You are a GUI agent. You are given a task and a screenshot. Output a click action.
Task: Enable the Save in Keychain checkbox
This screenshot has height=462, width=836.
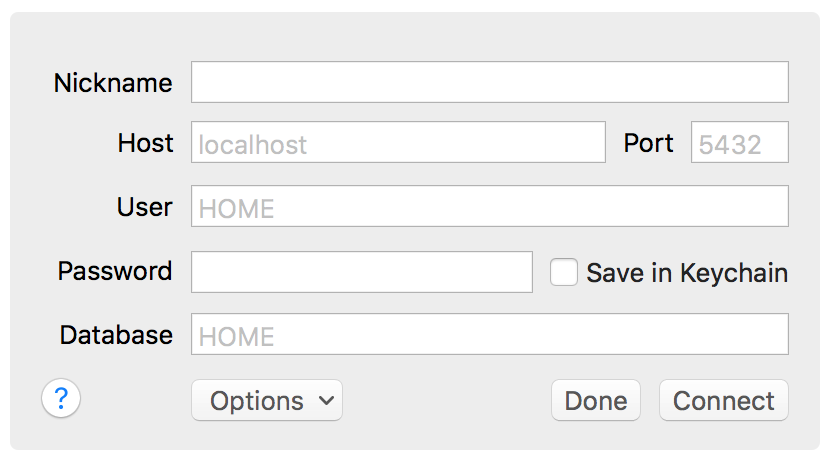(x=564, y=272)
